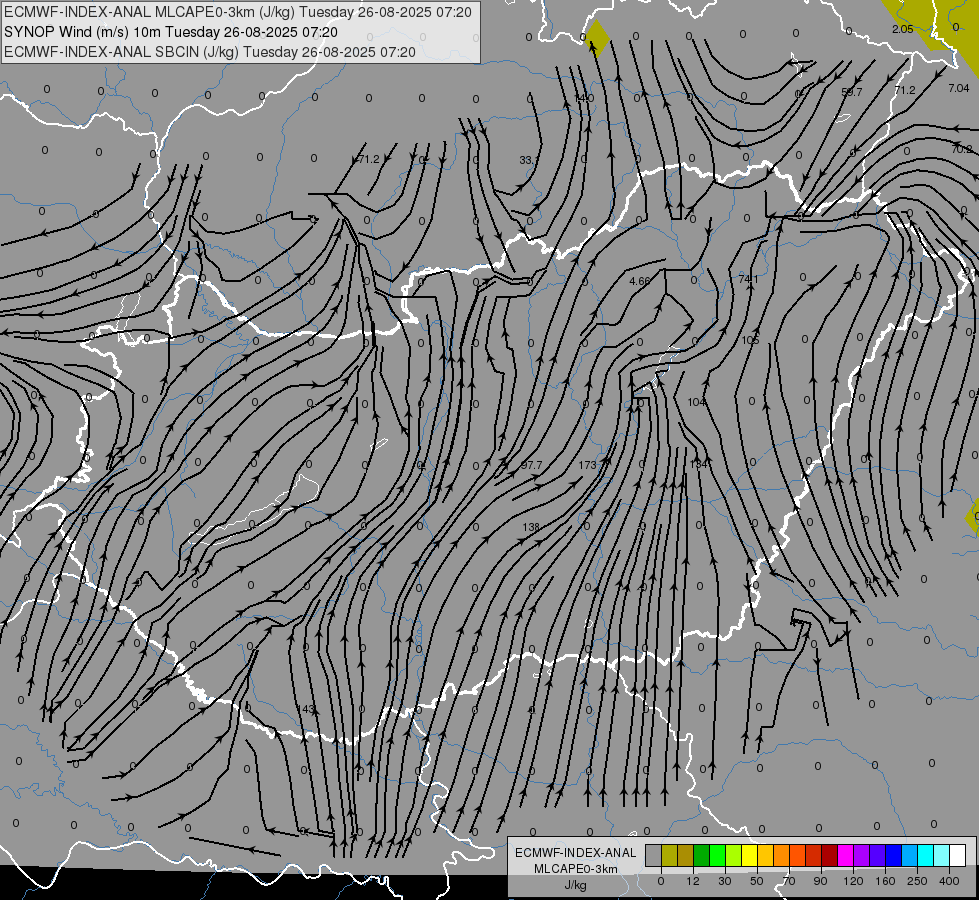Click the legend tick label '250'
The width and height of the screenshot is (979, 900).
pyautogui.click(x=917, y=881)
